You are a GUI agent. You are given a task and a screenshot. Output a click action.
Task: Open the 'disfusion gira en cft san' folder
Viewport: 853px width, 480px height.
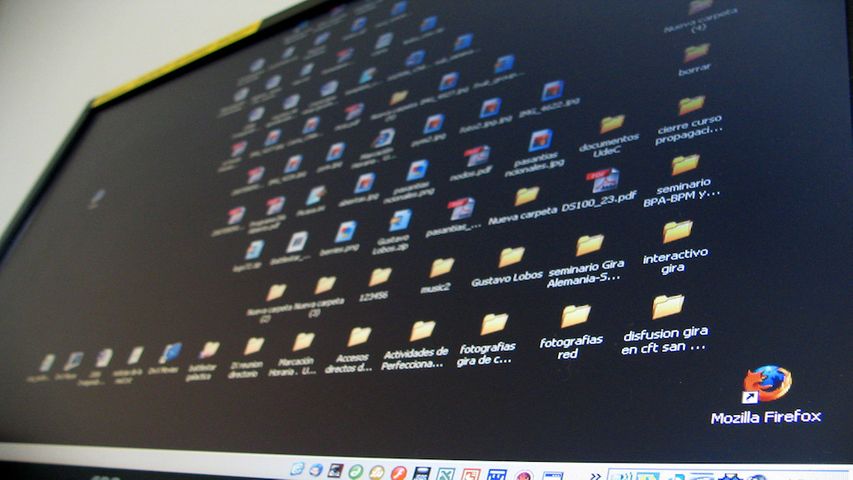(667, 307)
